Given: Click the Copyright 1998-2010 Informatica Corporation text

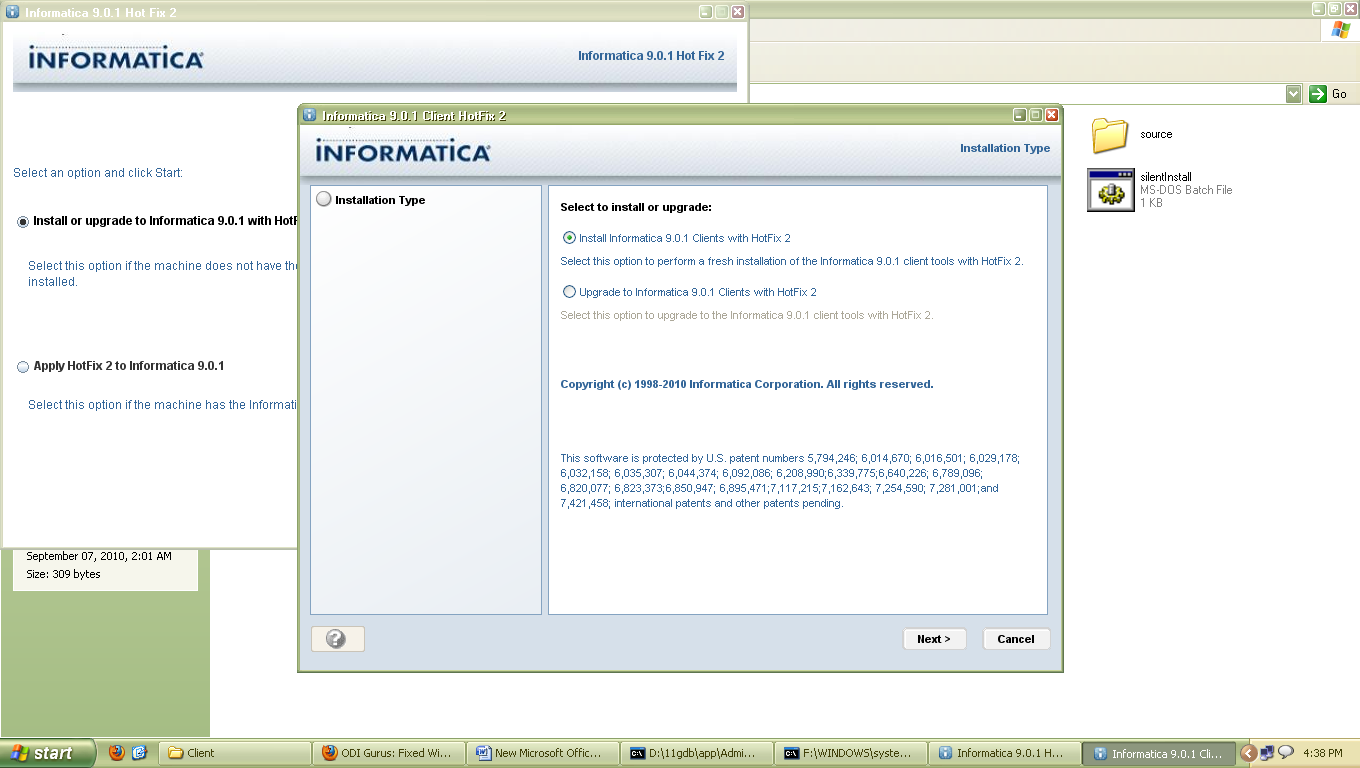Looking at the screenshot, I should click(x=747, y=384).
